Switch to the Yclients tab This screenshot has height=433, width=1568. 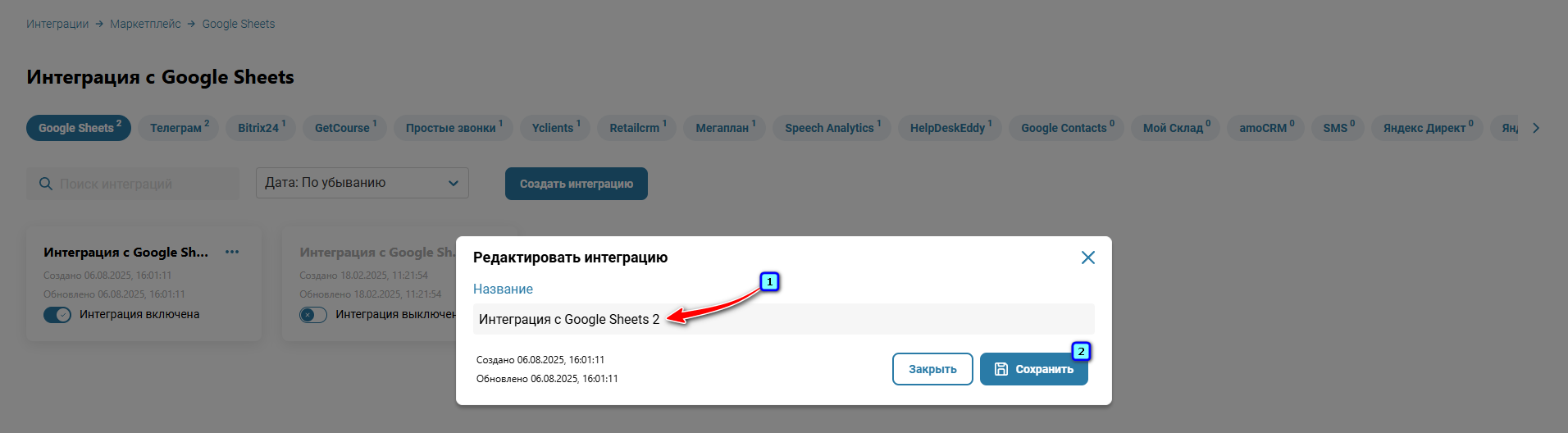pyautogui.click(x=555, y=128)
